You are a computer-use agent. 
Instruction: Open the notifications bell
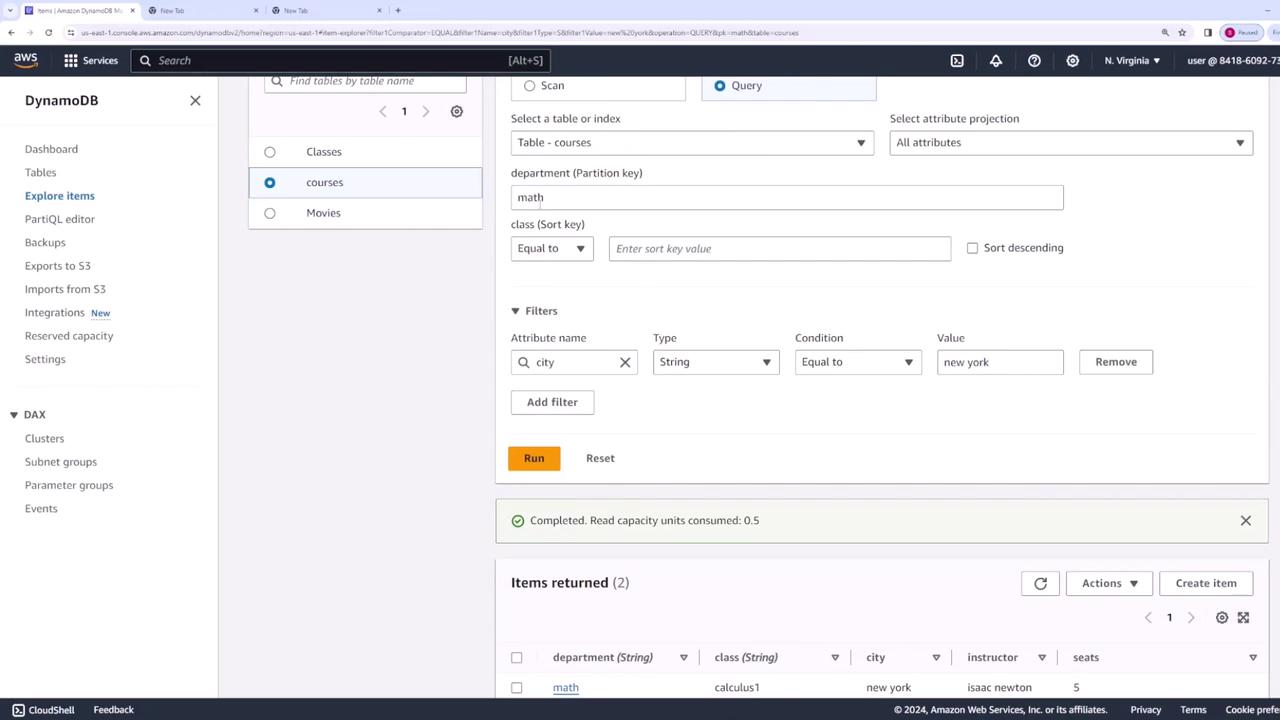click(996, 60)
